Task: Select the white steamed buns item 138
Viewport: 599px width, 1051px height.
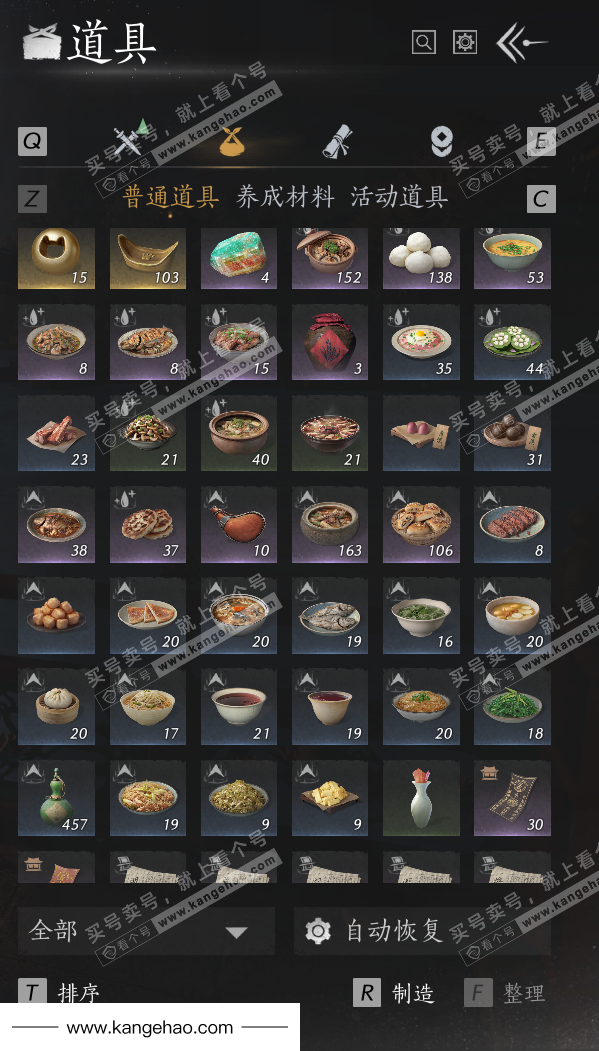Action: 421,258
